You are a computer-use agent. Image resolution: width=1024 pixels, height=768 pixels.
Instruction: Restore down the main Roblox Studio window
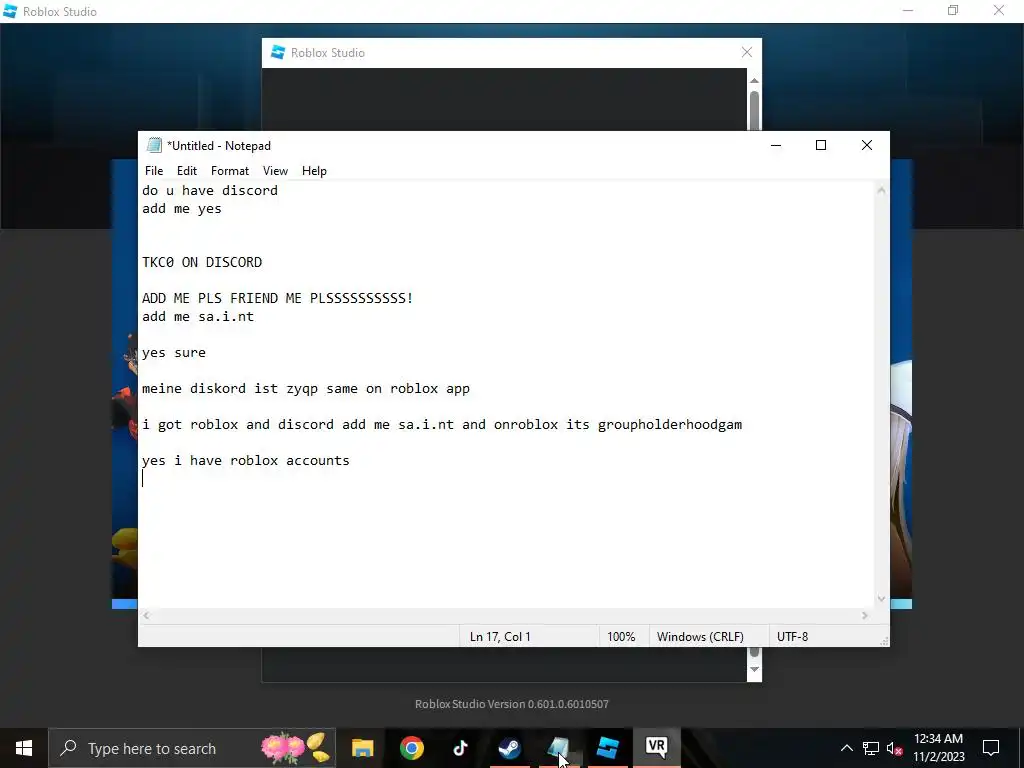[953, 10]
